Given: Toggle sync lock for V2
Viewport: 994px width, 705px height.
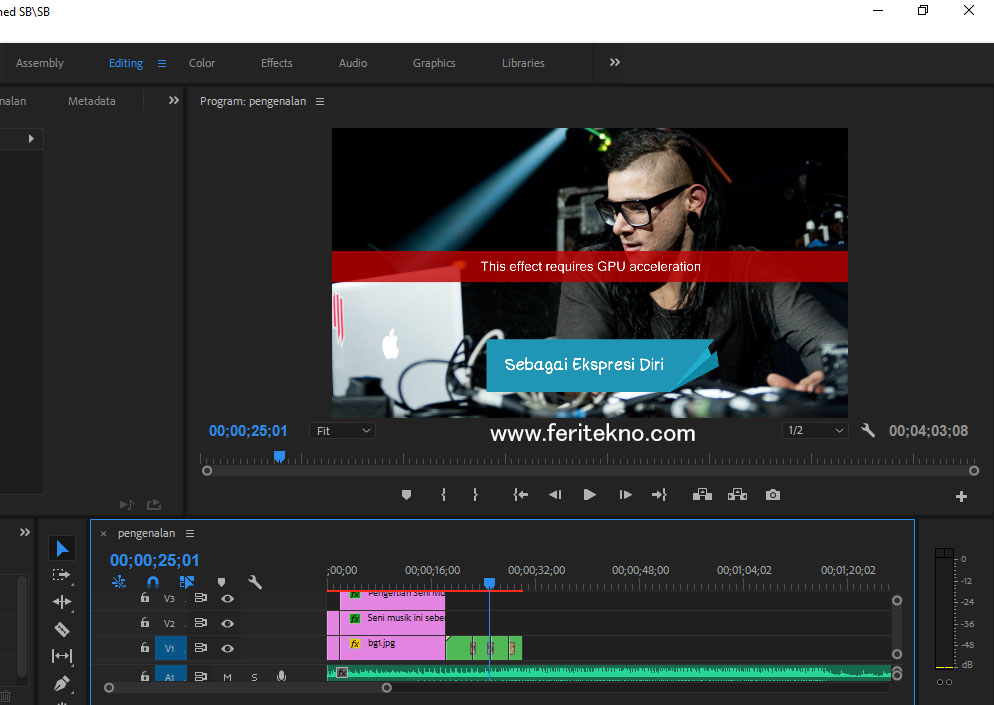Looking at the screenshot, I should (200, 623).
